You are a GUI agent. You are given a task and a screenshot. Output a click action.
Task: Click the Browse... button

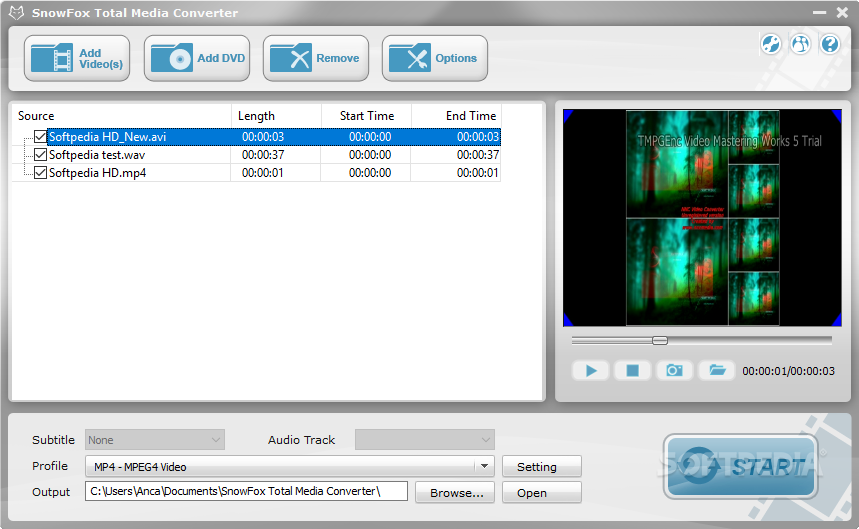tap(455, 493)
